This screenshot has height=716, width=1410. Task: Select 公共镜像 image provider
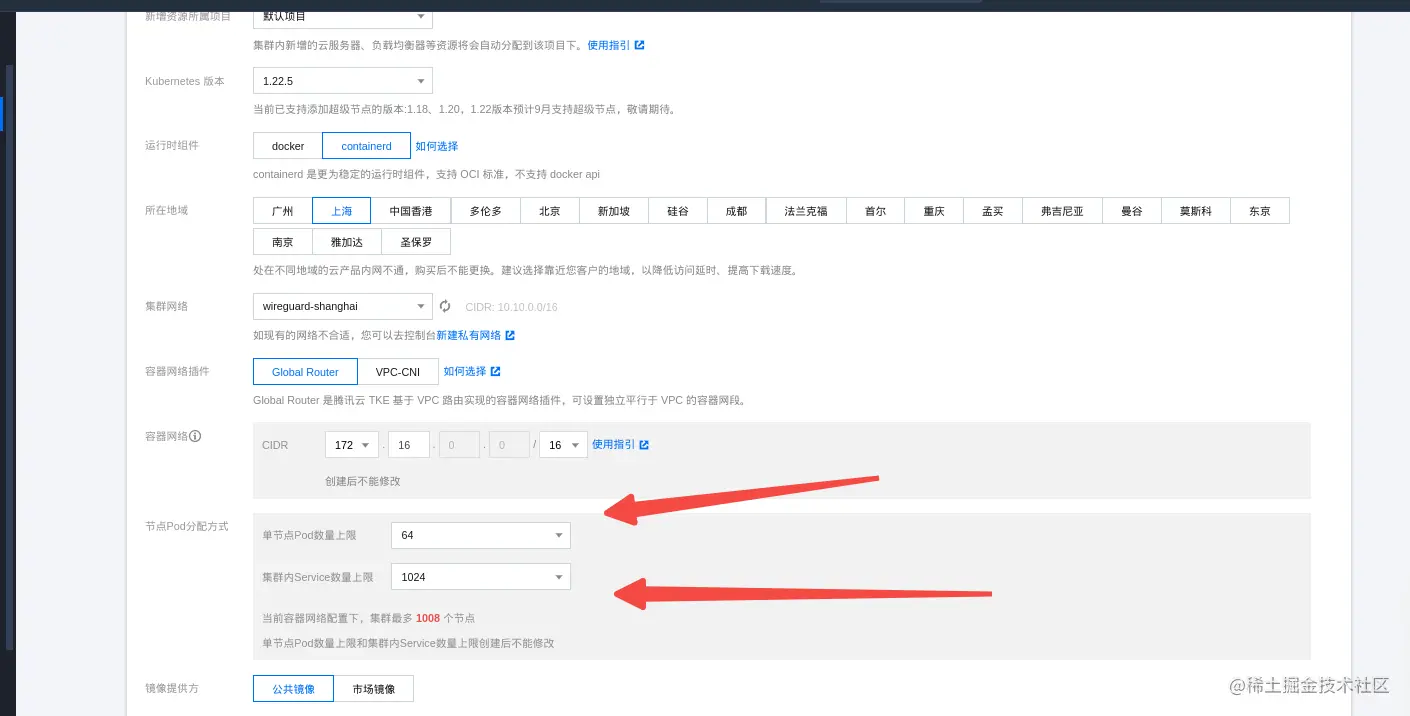point(293,689)
